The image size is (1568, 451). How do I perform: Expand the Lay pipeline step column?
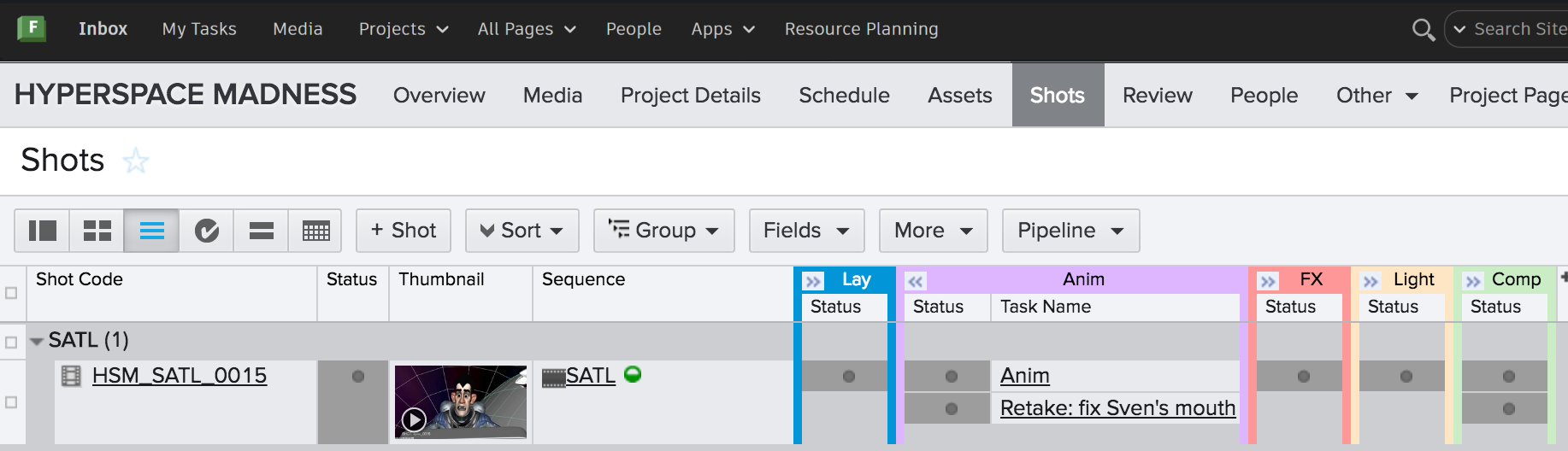coord(813,281)
